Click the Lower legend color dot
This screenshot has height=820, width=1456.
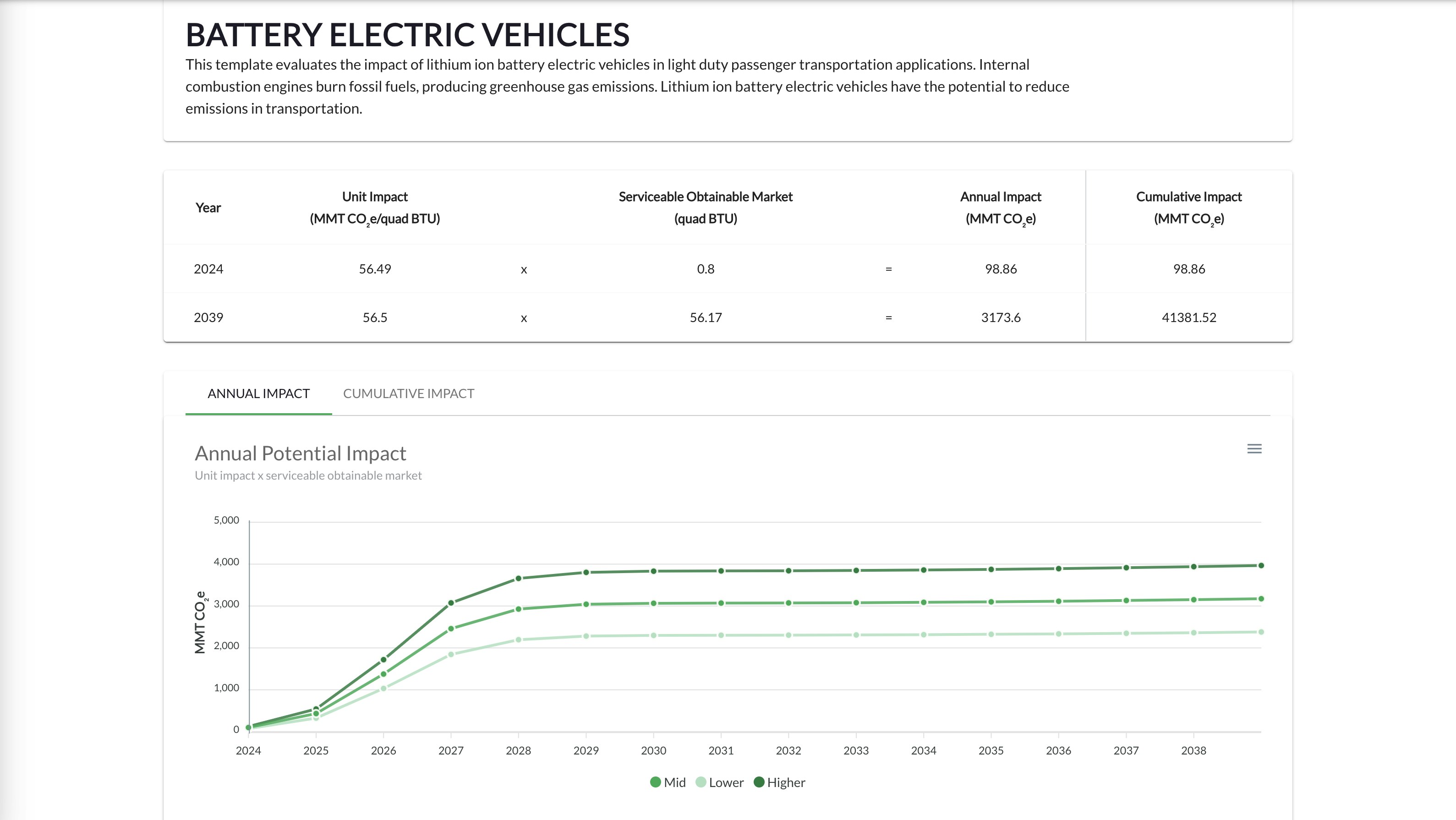(701, 782)
